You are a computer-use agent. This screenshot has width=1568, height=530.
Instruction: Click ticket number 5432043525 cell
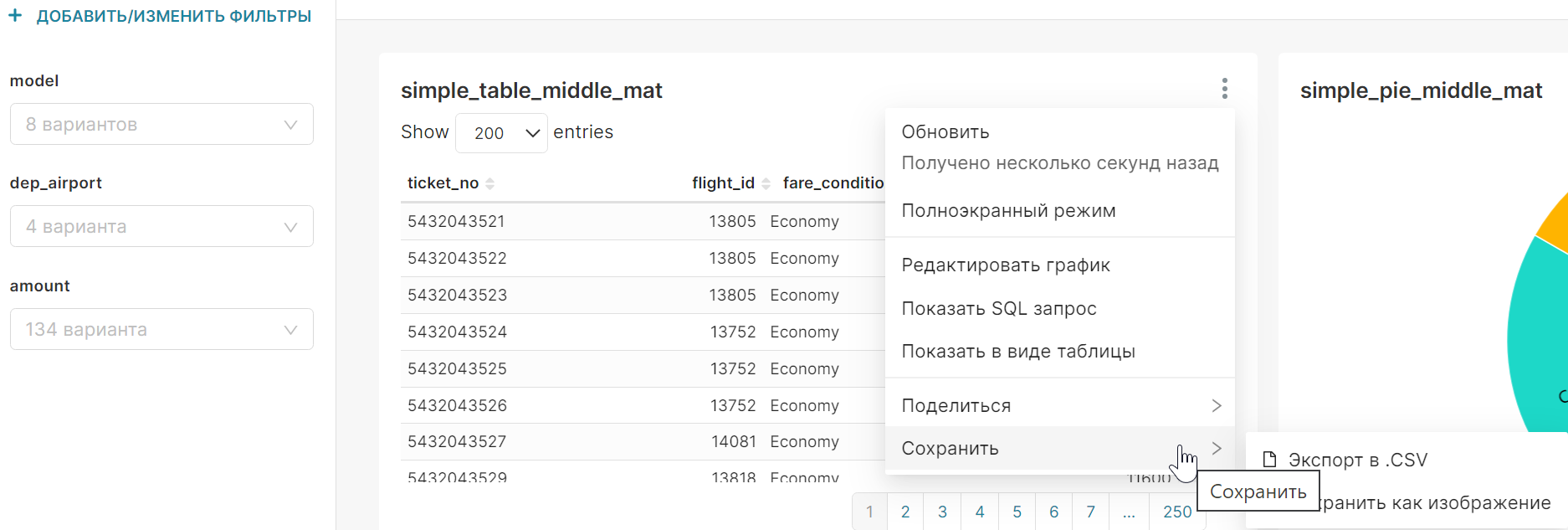(x=457, y=368)
